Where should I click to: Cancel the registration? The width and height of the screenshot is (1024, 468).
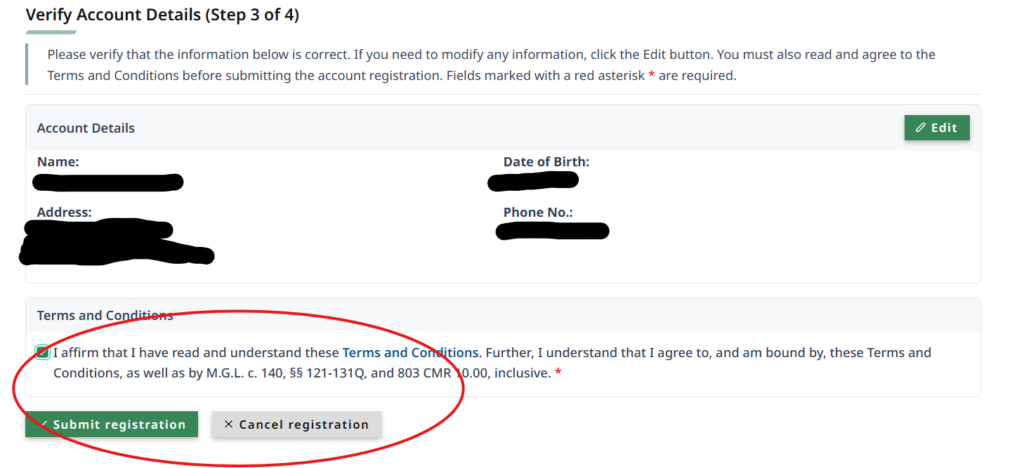pyautogui.click(x=296, y=424)
